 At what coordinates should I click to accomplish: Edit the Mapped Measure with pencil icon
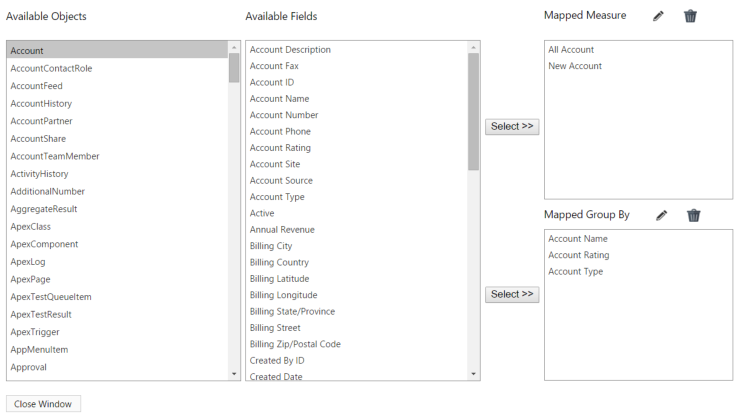[x=658, y=16]
